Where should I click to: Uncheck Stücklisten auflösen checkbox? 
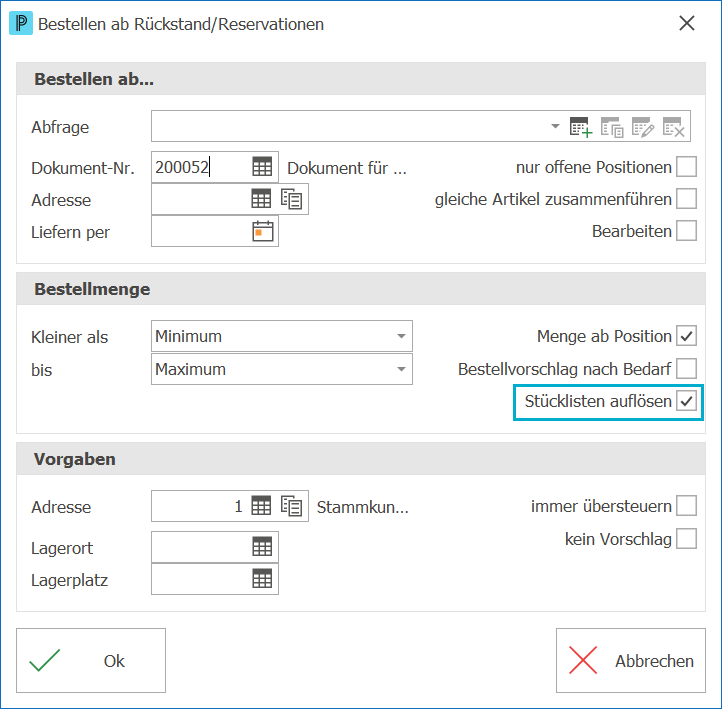[x=686, y=401]
